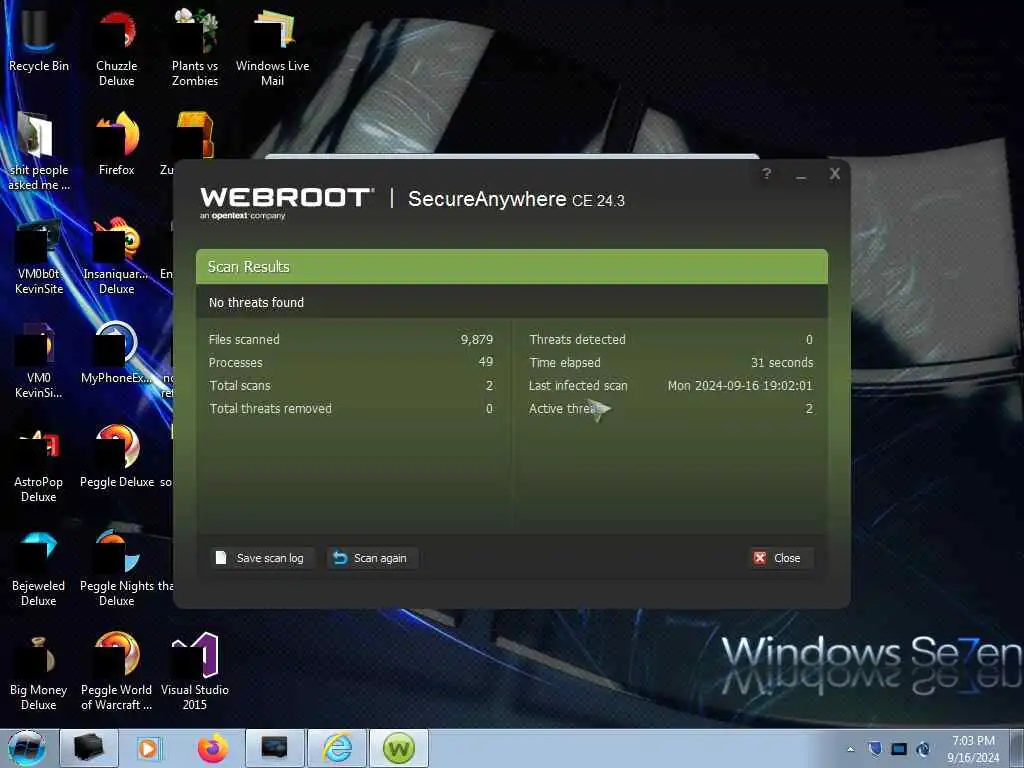The height and width of the screenshot is (768, 1024).
Task: Close Webroot window with the X icon
Action: coord(834,173)
